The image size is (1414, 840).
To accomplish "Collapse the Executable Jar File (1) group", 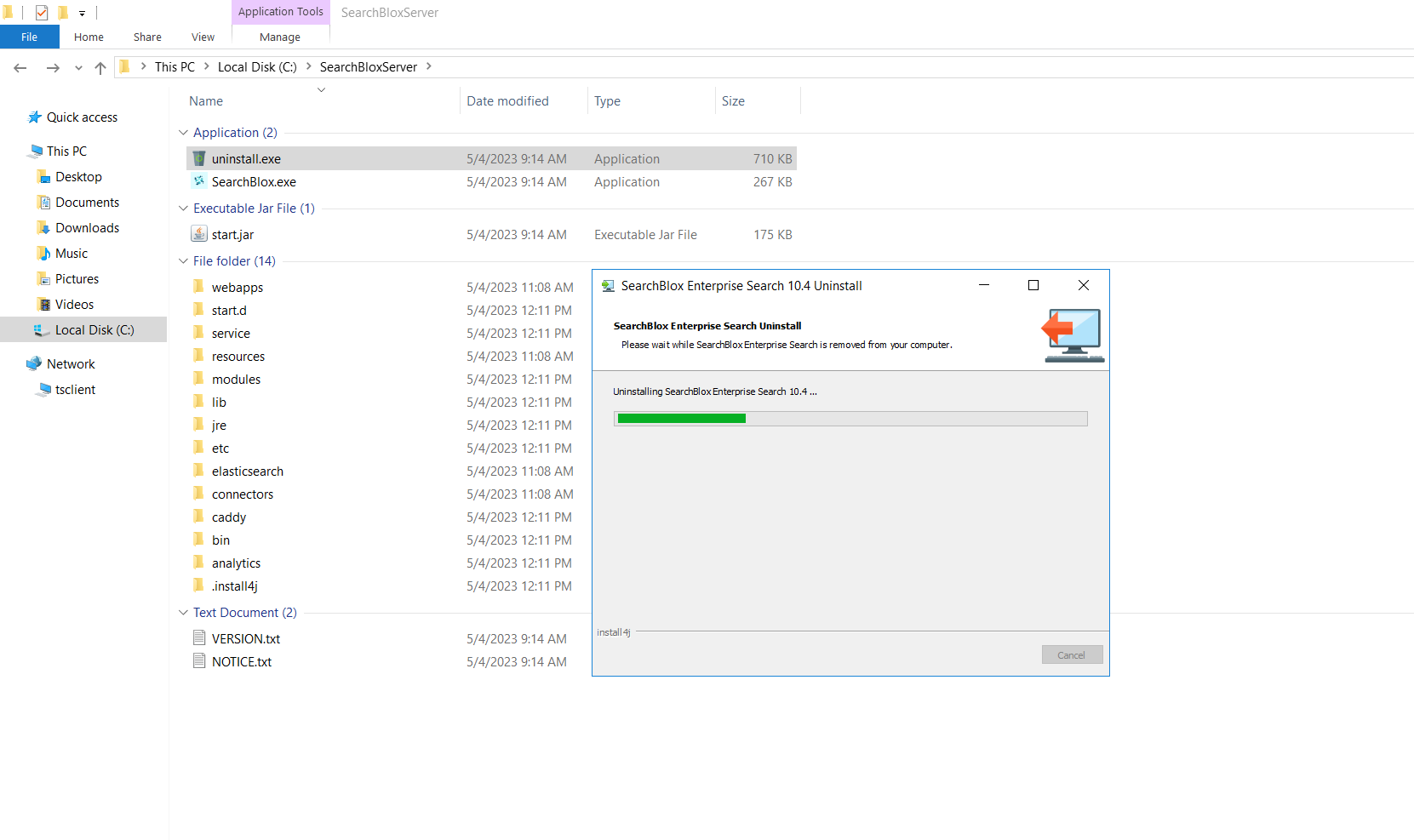I will click(x=183, y=209).
